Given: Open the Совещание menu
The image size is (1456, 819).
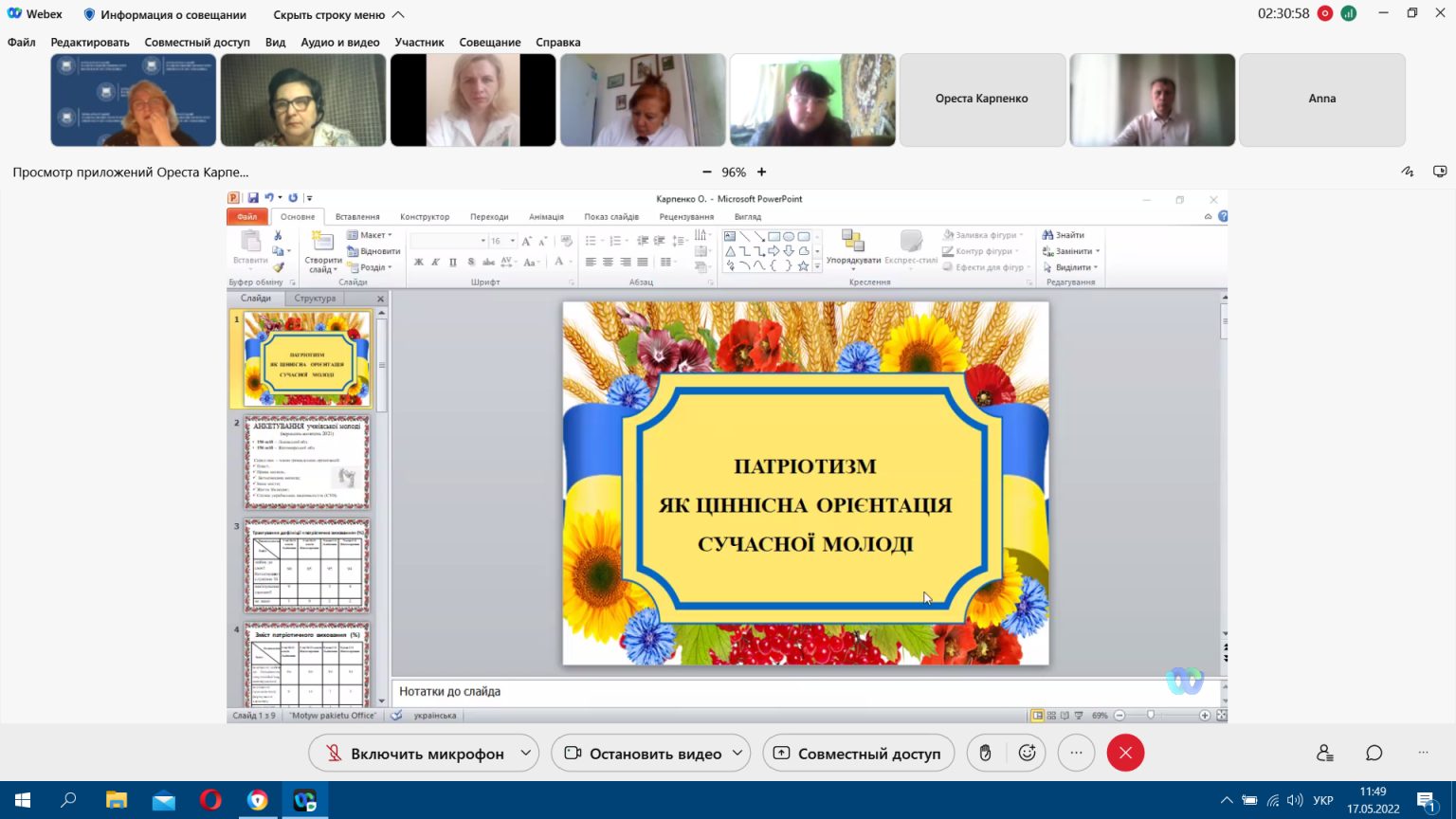Looking at the screenshot, I should [x=490, y=42].
